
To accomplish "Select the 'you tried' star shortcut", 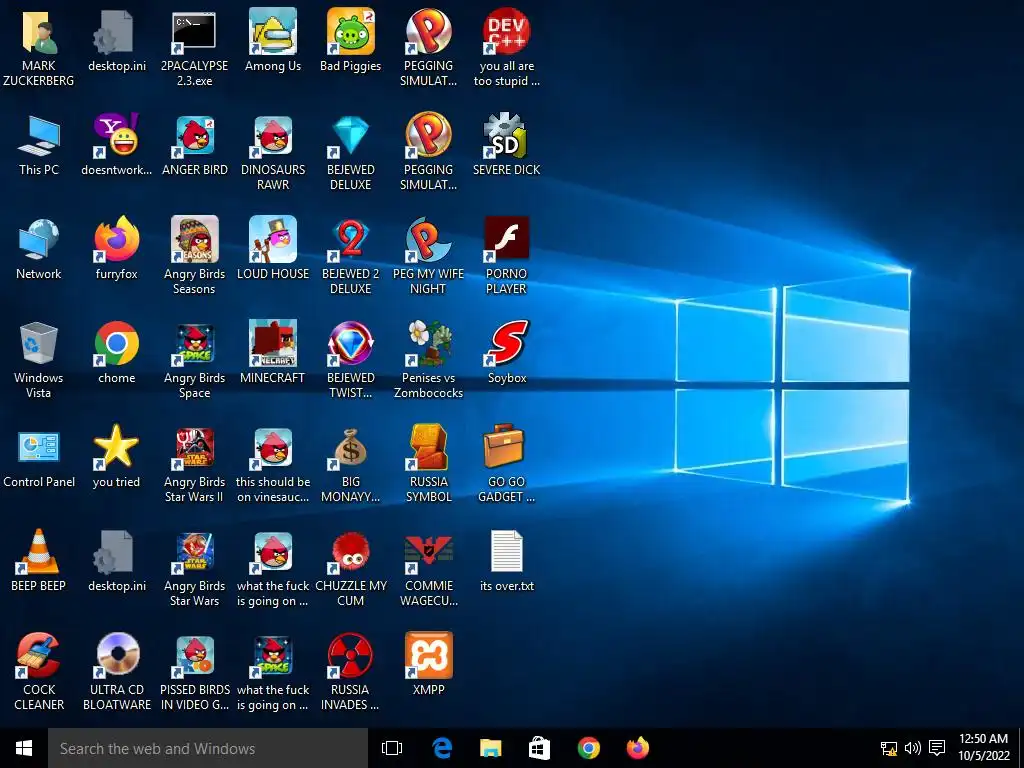I will click(116, 447).
